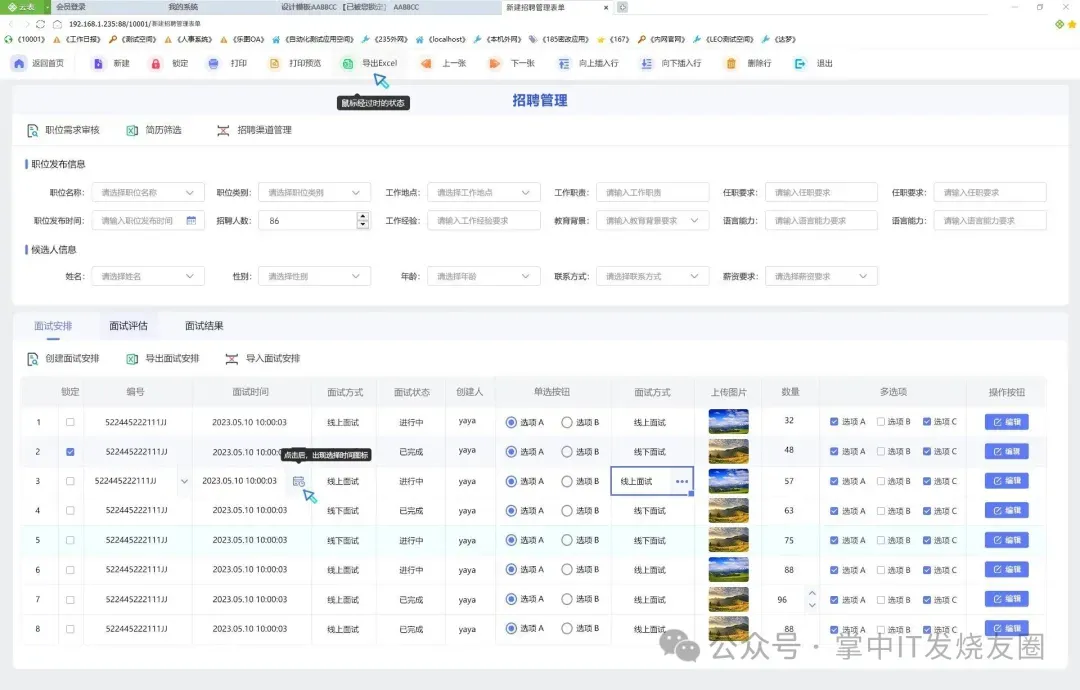Select radio 选项 B in row 1
The image size is (1080, 690).
(x=567, y=423)
